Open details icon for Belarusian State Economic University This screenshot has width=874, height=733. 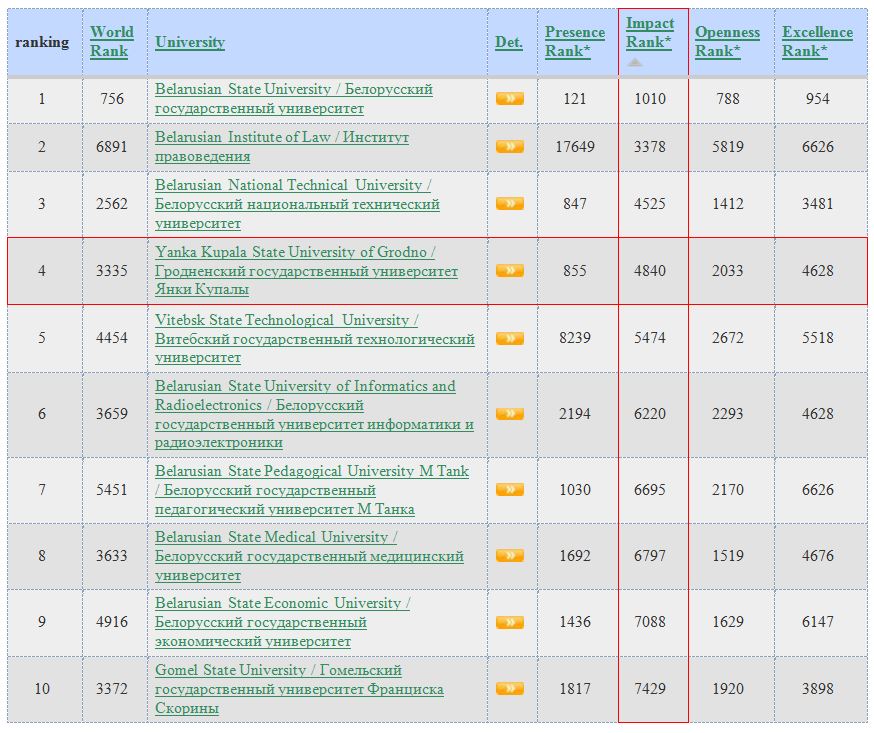[x=509, y=622]
